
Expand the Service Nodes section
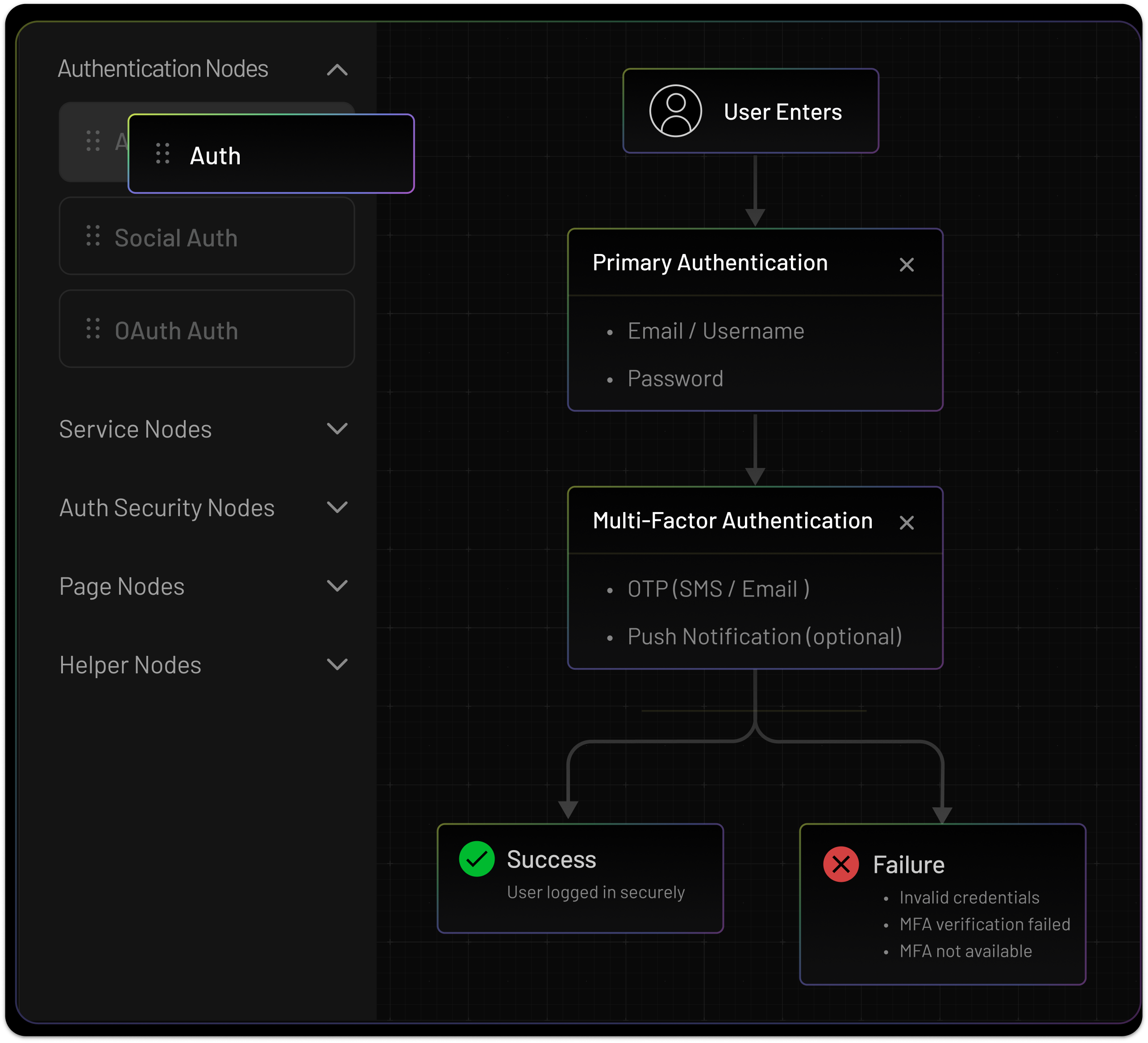(x=337, y=429)
